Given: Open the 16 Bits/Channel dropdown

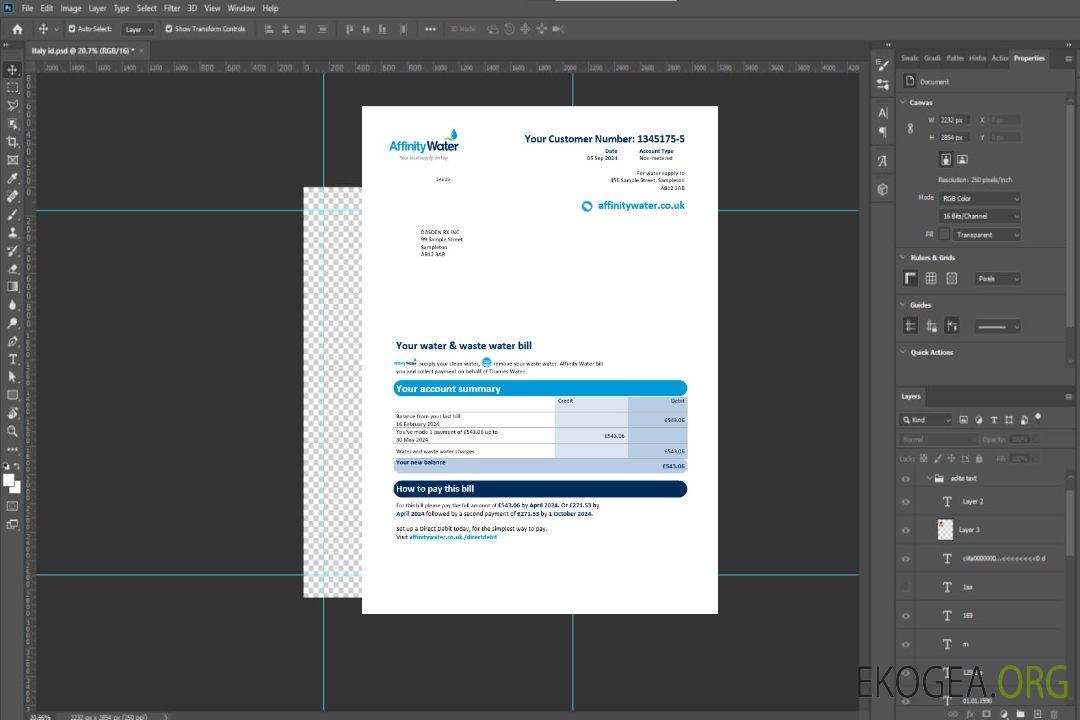Looking at the screenshot, I should [979, 216].
